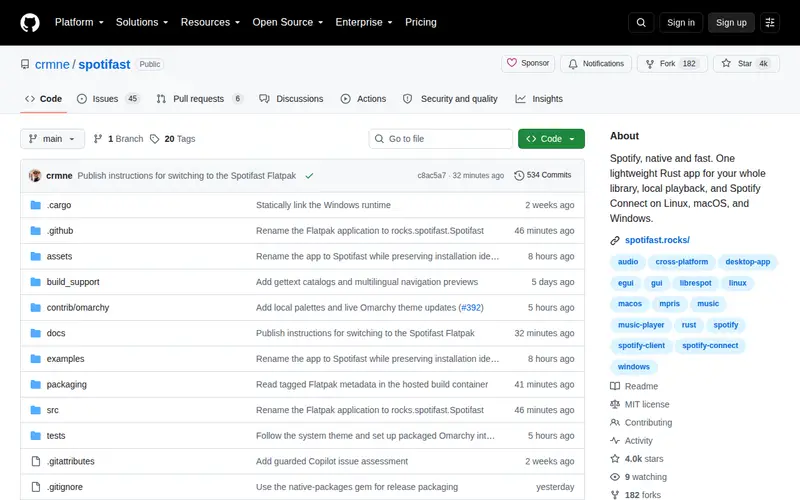Image resolution: width=800 pixels, height=500 pixels.
Task: Select the rust topic tag
Action: pyautogui.click(x=688, y=324)
